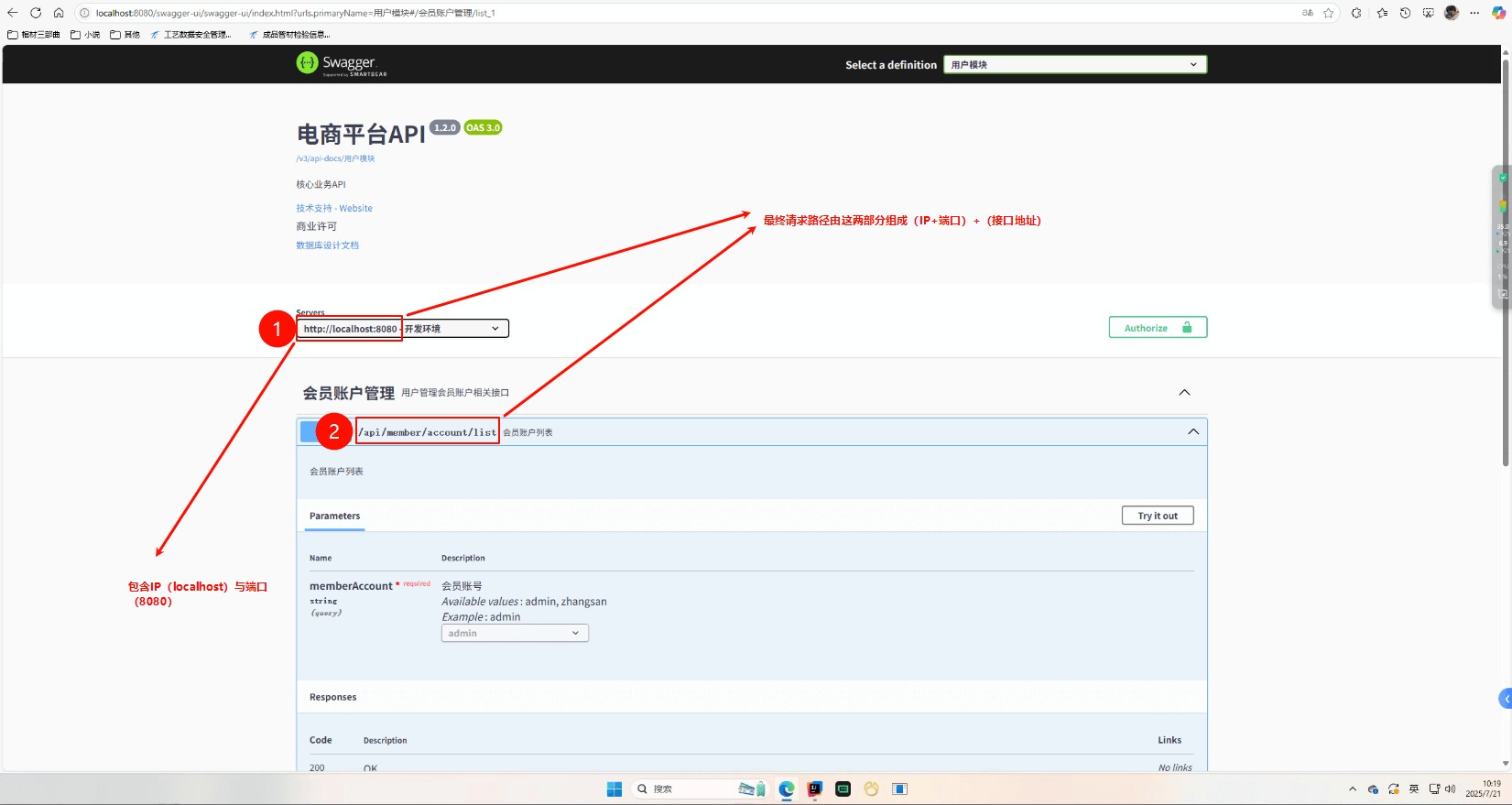The image size is (1512, 805).
Task: Open the browser history clock icon
Action: 1405,13
